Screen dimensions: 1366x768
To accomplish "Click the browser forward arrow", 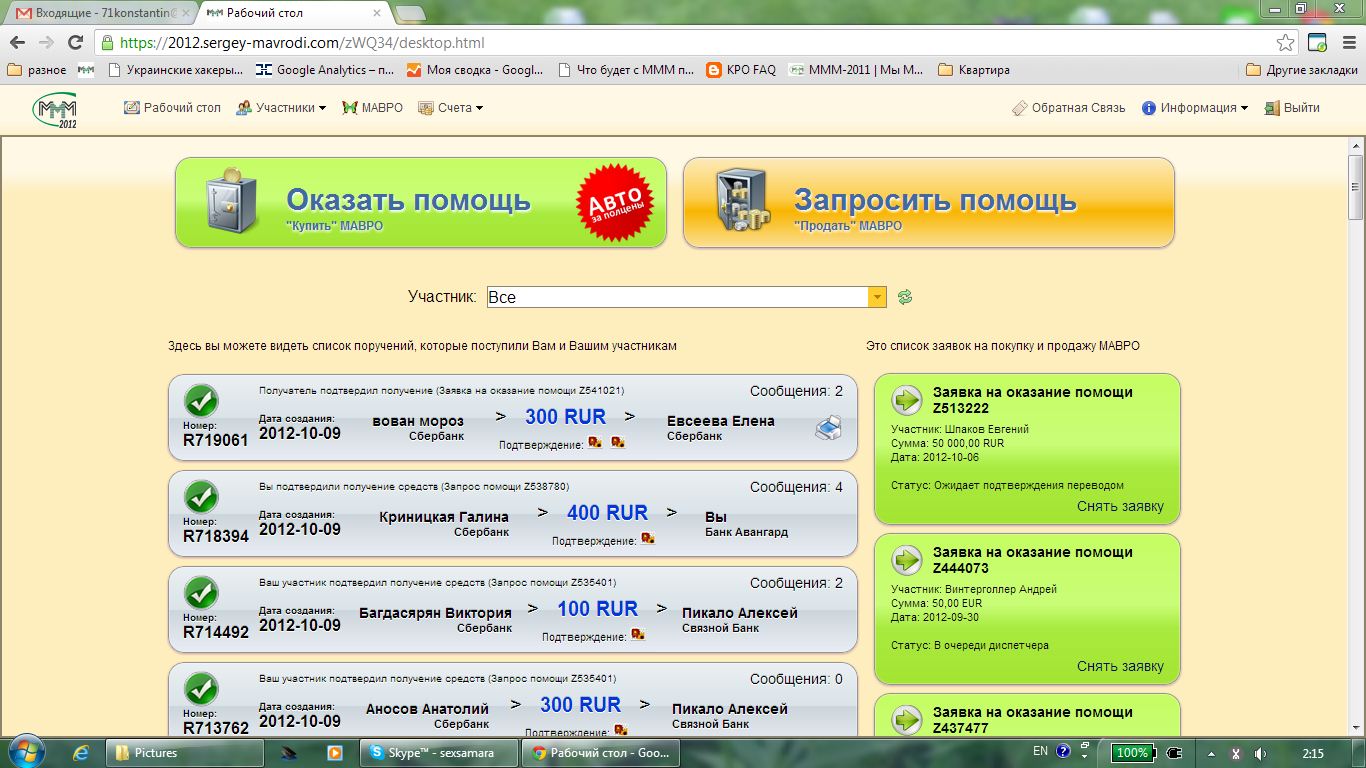I will [x=46, y=43].
